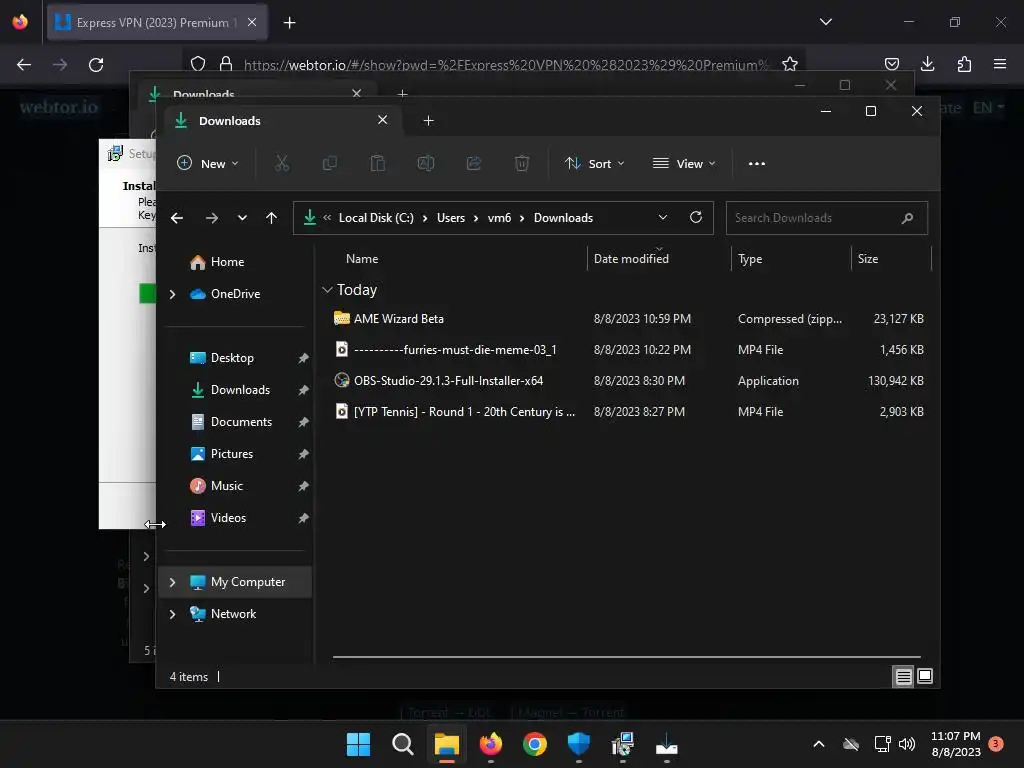
Task: Sort by Size column header
Action: pos(867,259)
